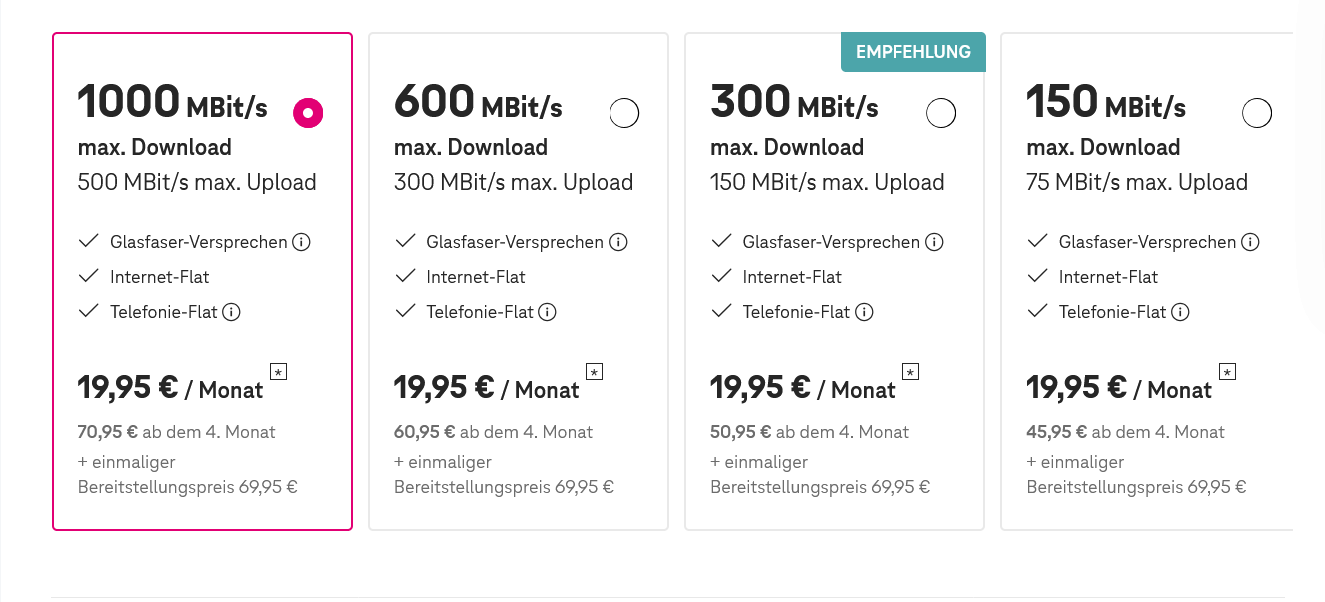The height and width of the screenshot is (602, 1325).
Task: Open price footnote asterisk for 1000 MBit/s plan
Action: 278,372
